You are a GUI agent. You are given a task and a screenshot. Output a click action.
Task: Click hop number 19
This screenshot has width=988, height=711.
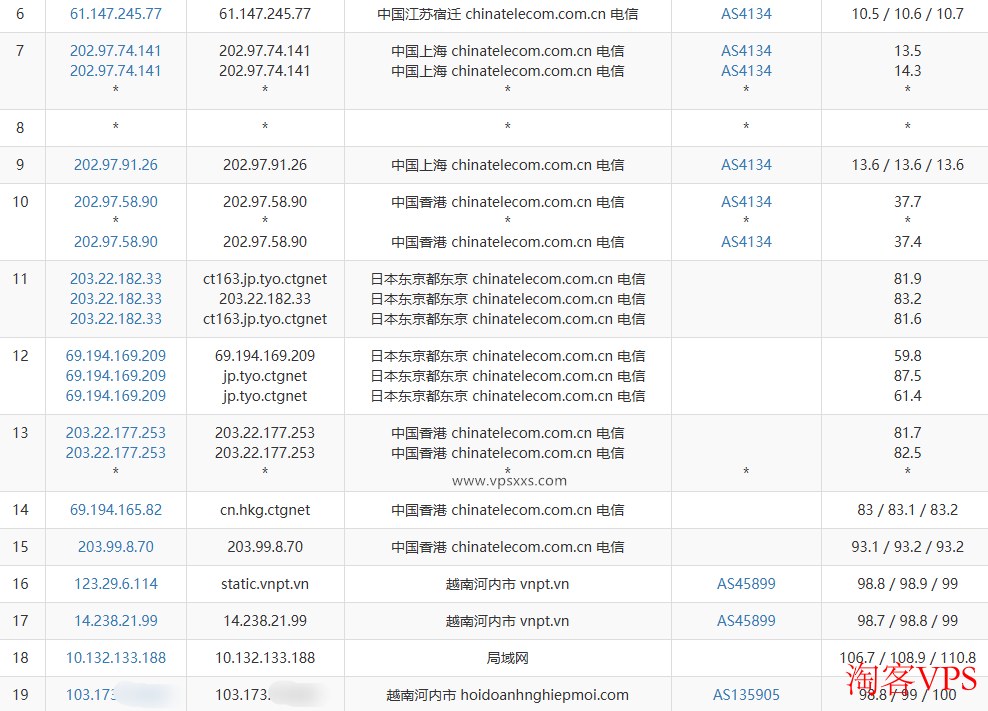pos(20,695)
